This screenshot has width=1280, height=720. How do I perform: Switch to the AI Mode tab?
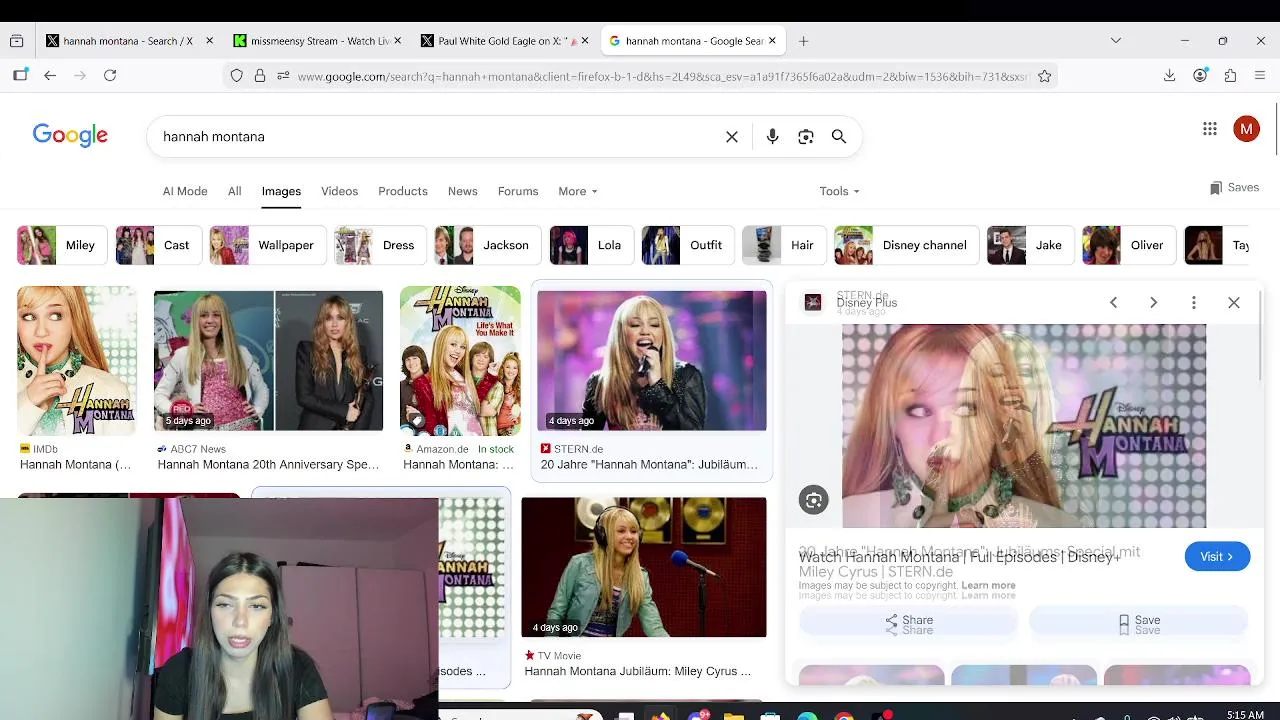185,191
